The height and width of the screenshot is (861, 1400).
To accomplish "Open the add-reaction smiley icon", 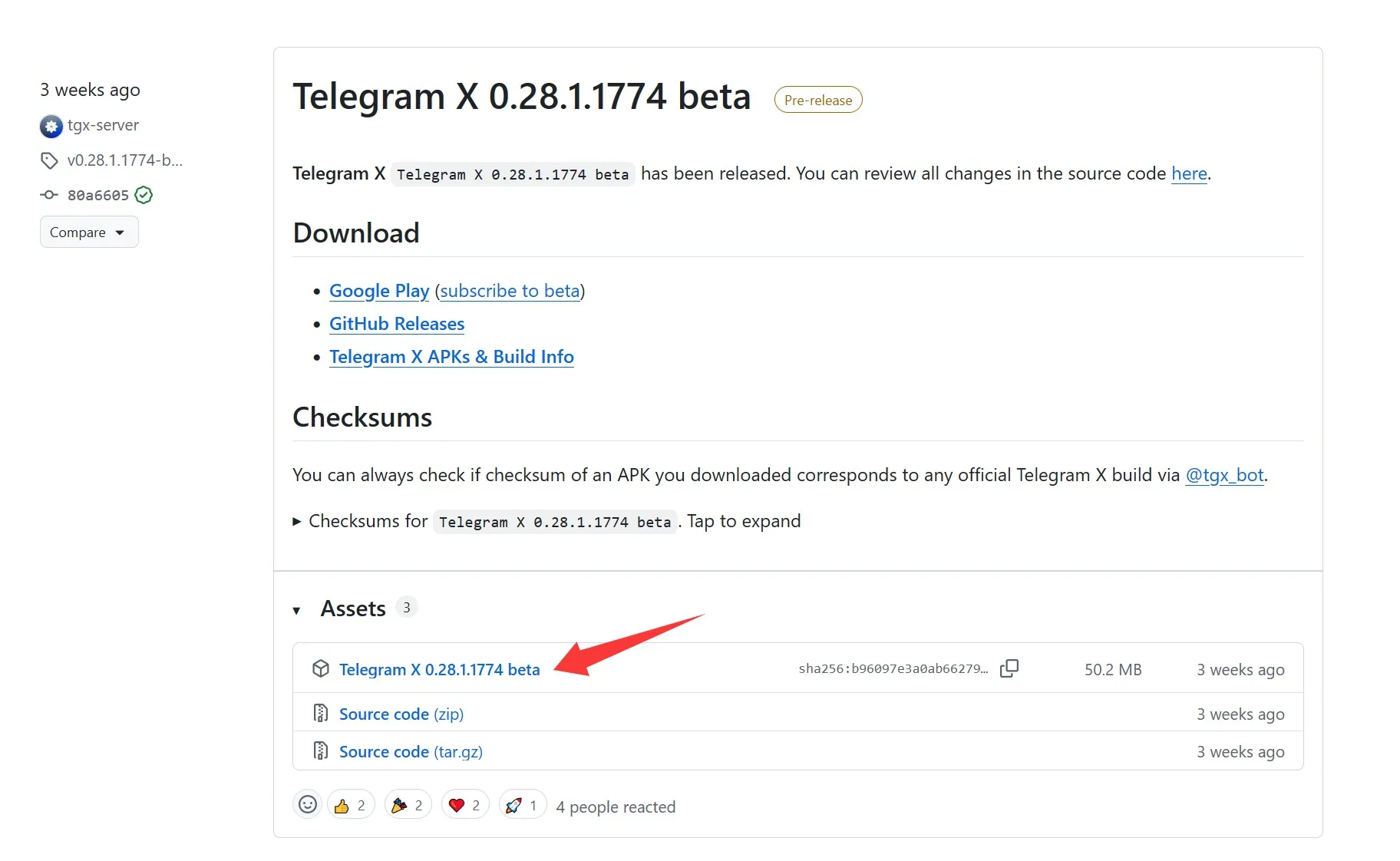I will [x=307, y=804].
